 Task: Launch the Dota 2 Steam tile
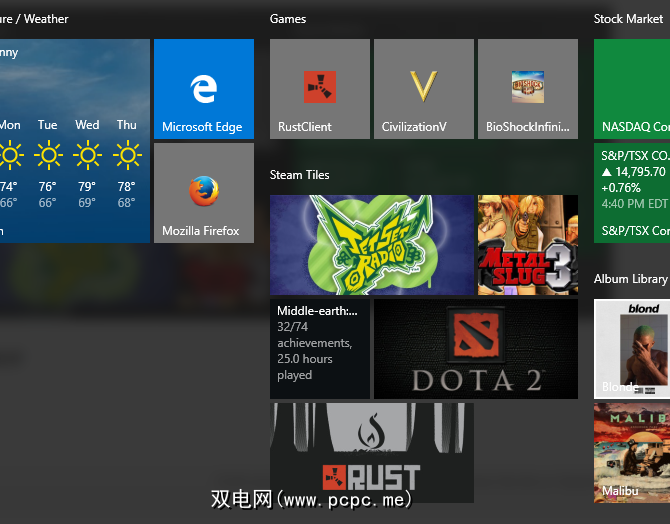coord(476,349)
